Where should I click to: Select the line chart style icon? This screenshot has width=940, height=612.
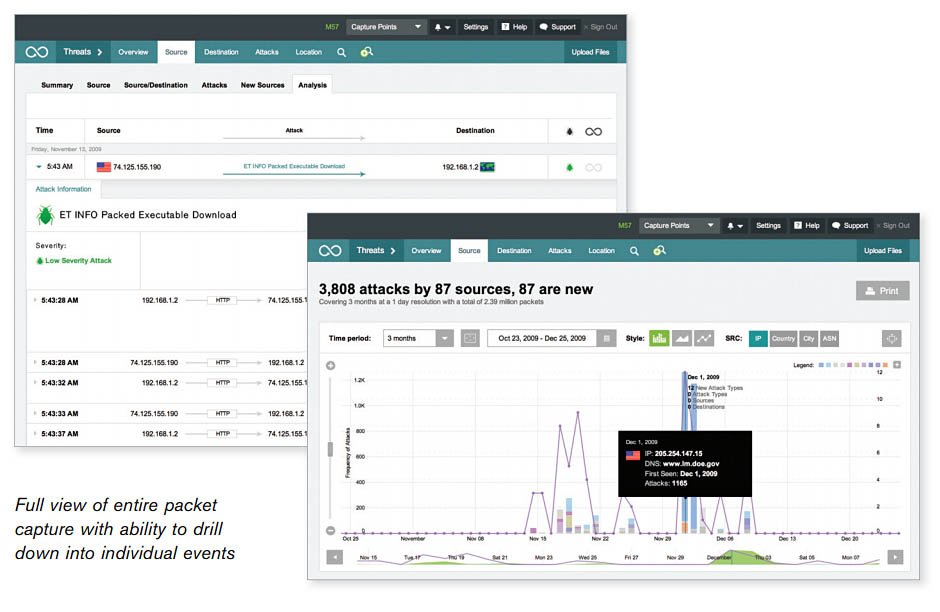(x=705, y=339)
